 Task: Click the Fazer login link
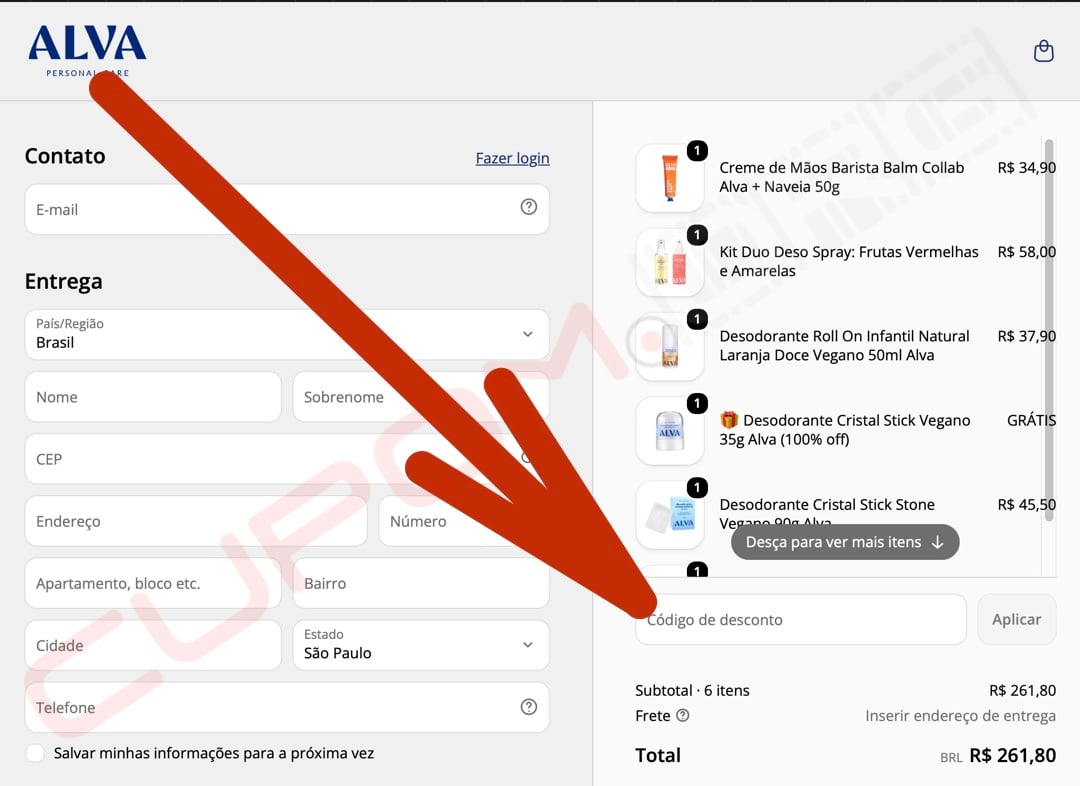pos(512,158)
